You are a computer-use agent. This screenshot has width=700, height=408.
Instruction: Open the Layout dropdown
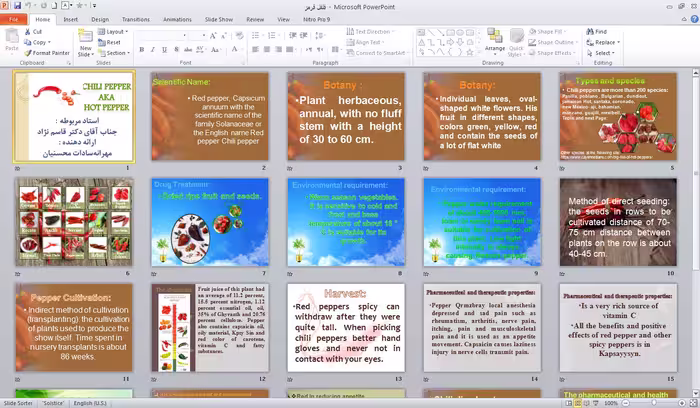pyautogui.click(x=112, y=32)
